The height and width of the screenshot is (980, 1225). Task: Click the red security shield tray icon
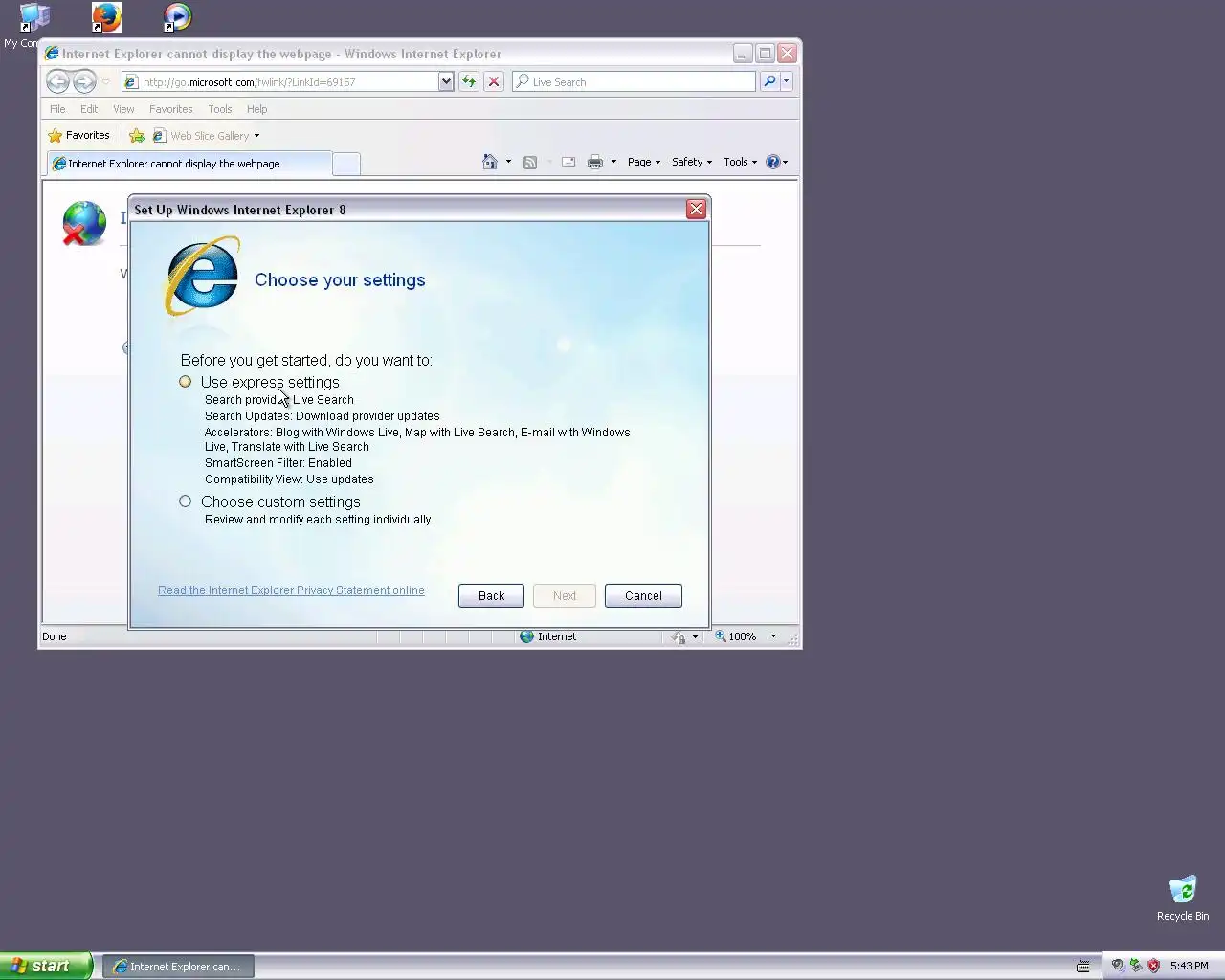[x=1153, y=966]
